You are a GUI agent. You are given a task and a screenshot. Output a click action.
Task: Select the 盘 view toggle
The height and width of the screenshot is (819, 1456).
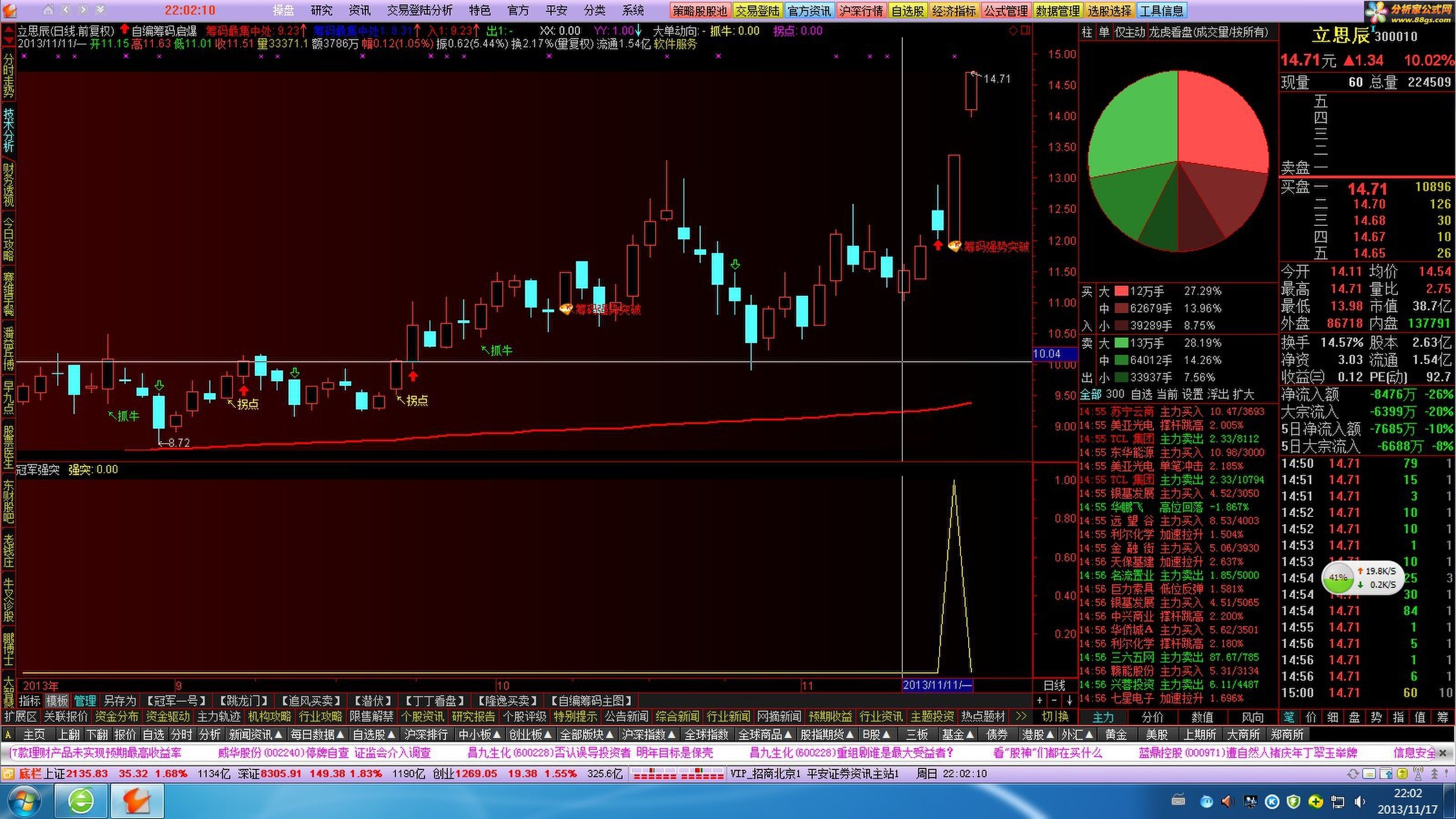pyautogui.click(x=1355, y=717)
